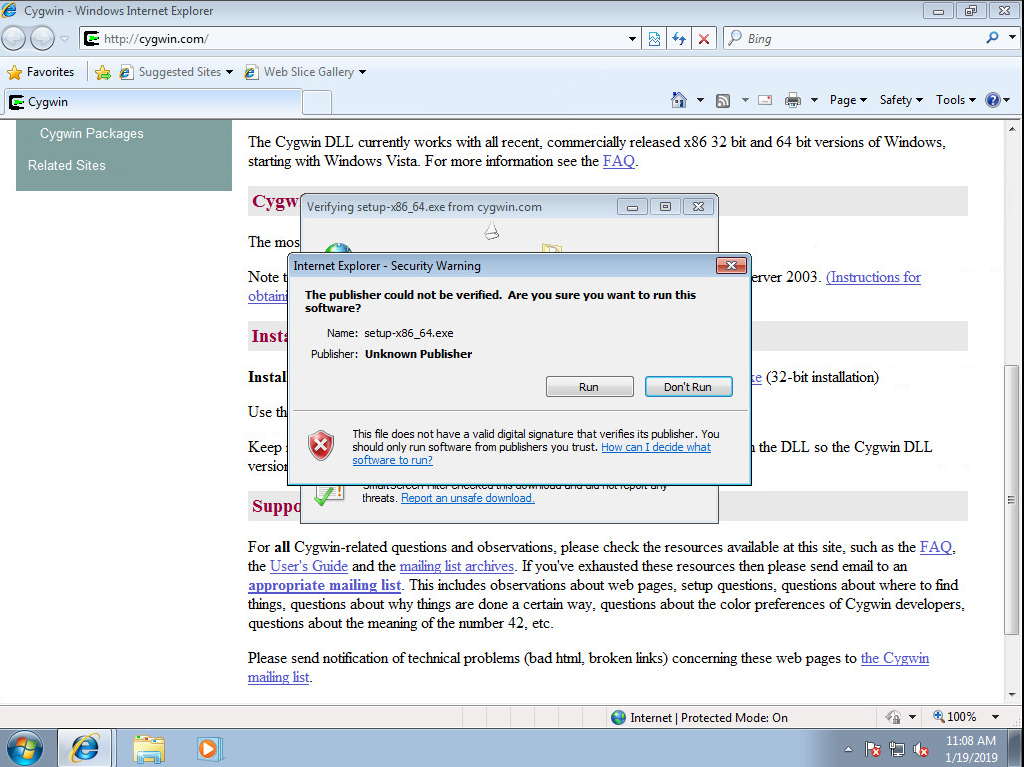Click the Add to Favorites Bar icon

[x=103, y=72]
